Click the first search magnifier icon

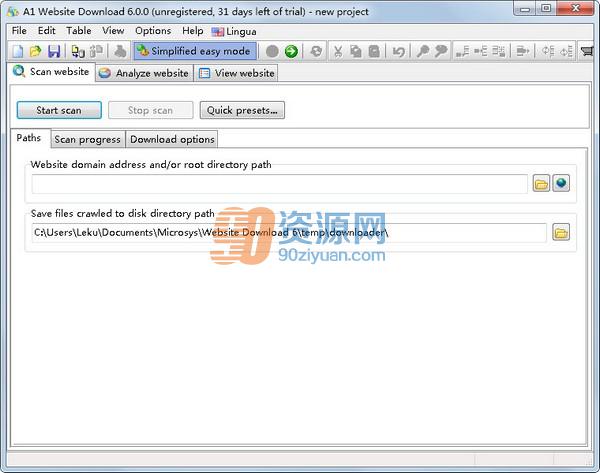coord(422,51)
